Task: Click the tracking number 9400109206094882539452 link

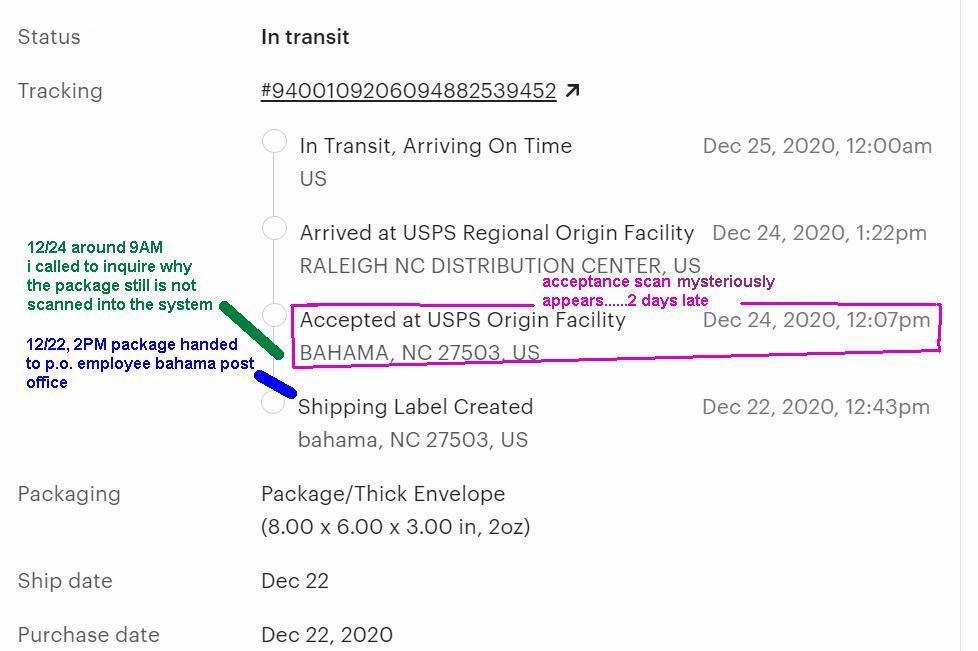Action: pos(408,91)
